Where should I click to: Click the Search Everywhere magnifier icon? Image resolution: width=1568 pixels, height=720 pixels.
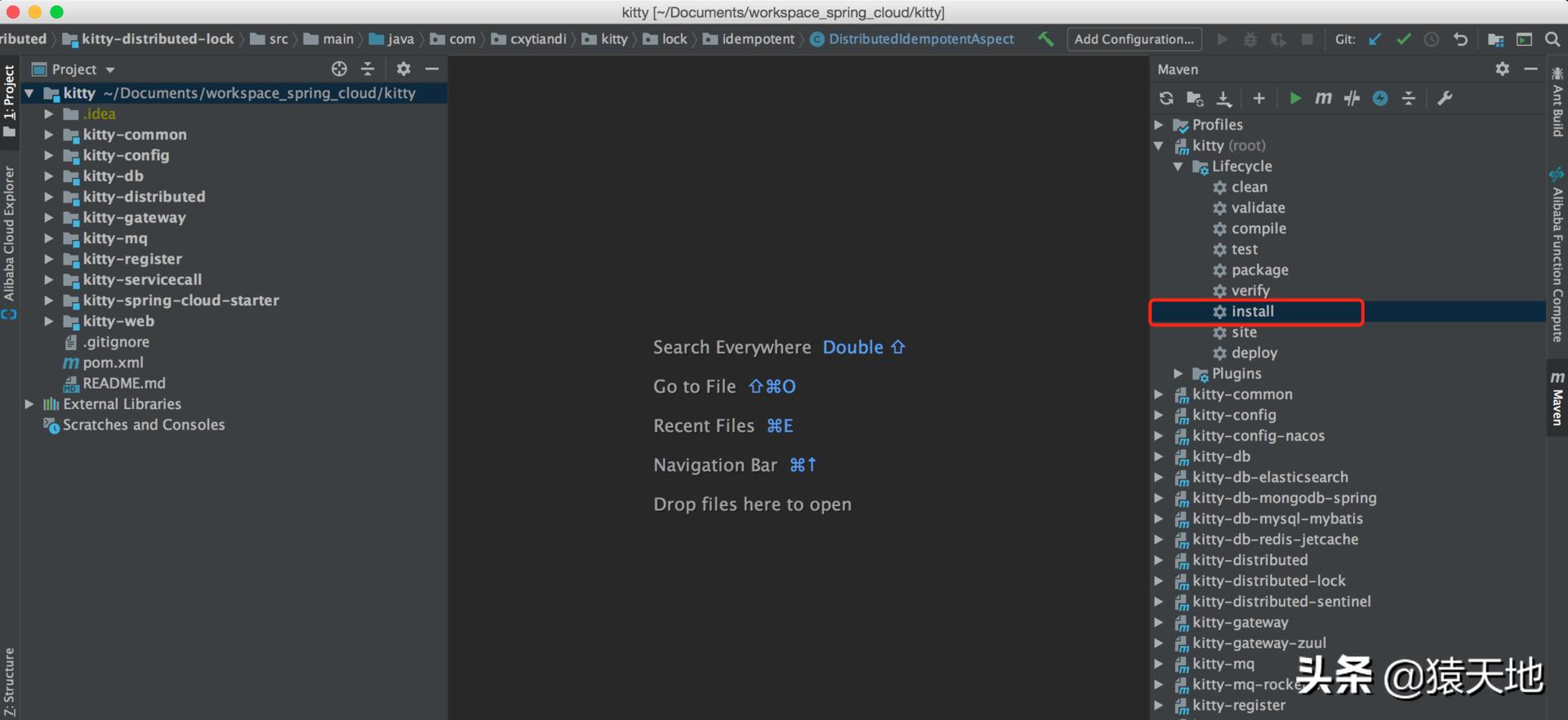pos(1552,39)
